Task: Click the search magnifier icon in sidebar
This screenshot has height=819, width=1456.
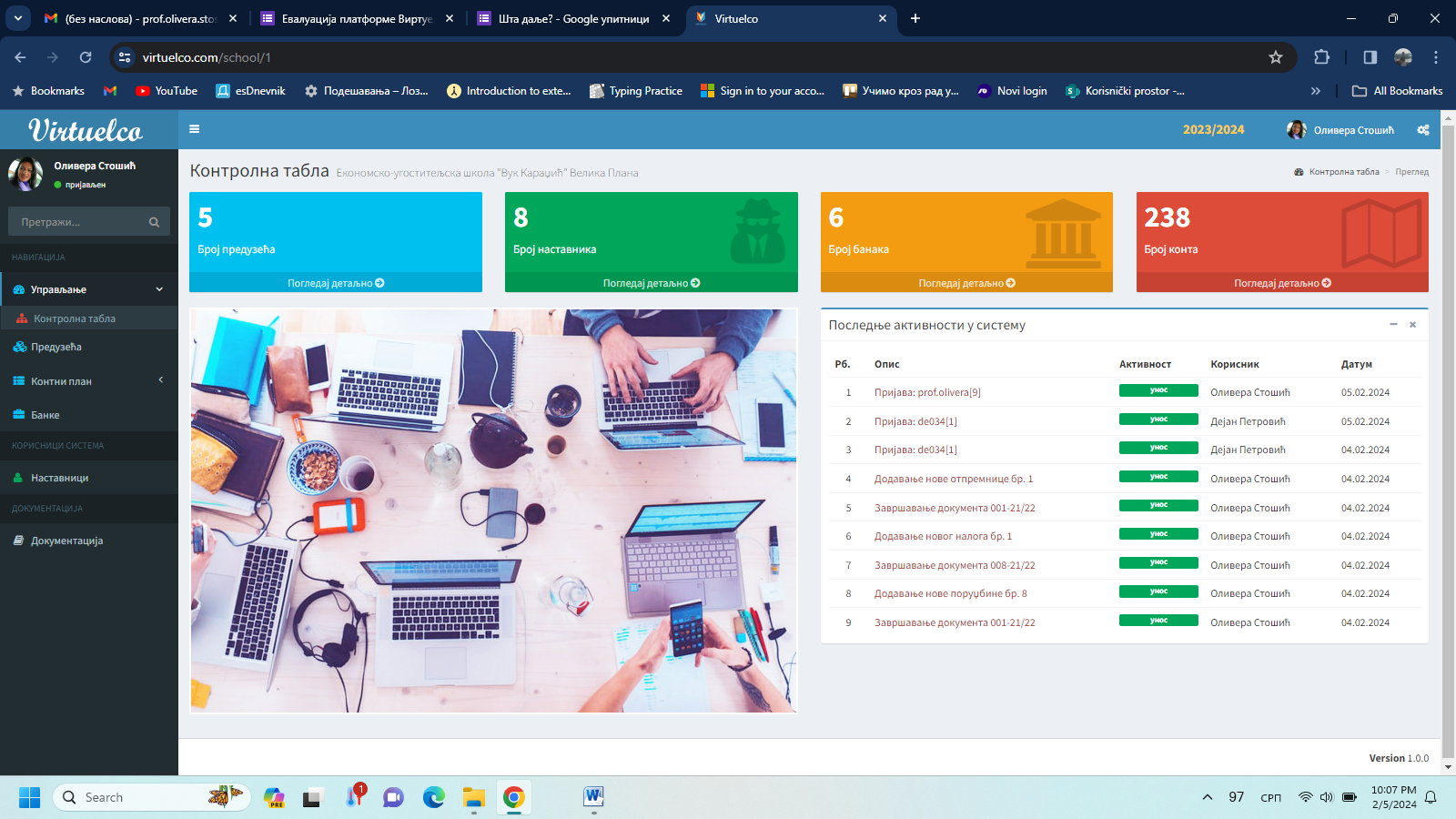Action: click(154, 222)
